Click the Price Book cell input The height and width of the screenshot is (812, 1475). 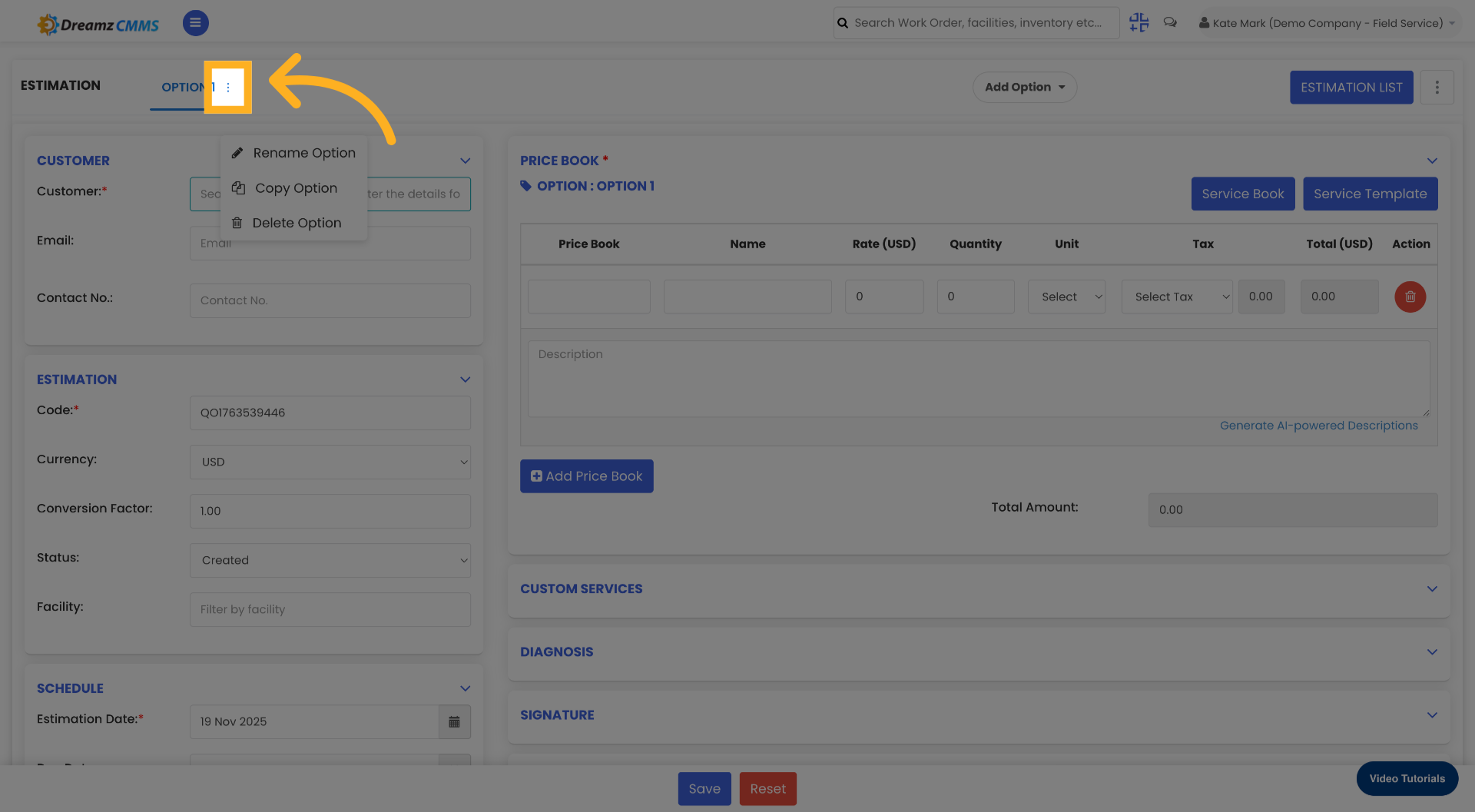coord(589,297)
